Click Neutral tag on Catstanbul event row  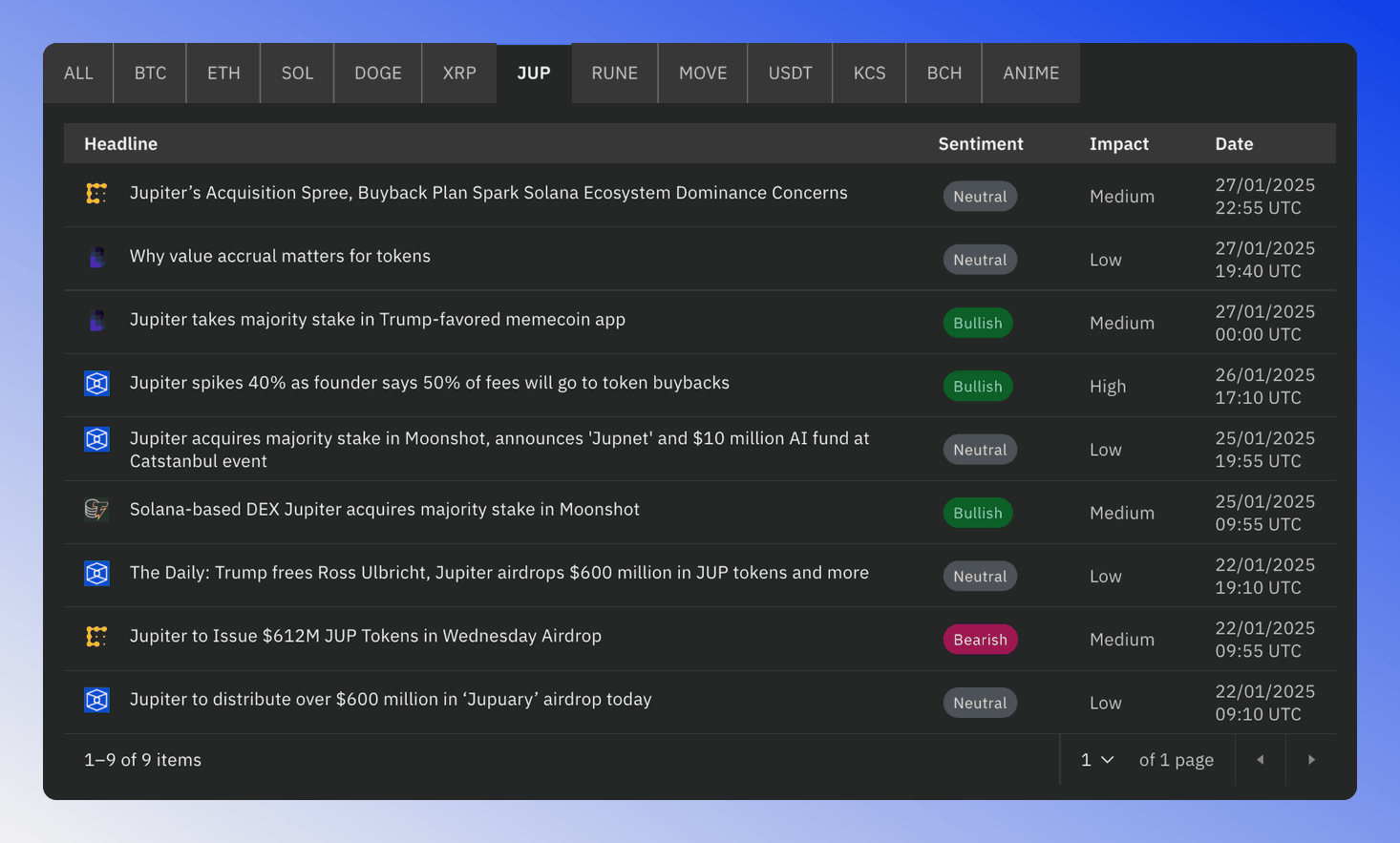(x=980, y=450)
